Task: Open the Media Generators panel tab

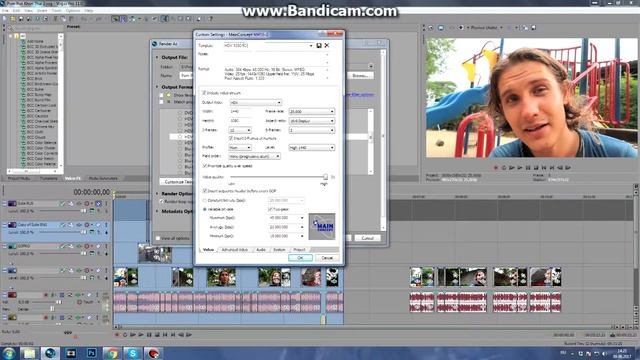Action: point(103,179)
